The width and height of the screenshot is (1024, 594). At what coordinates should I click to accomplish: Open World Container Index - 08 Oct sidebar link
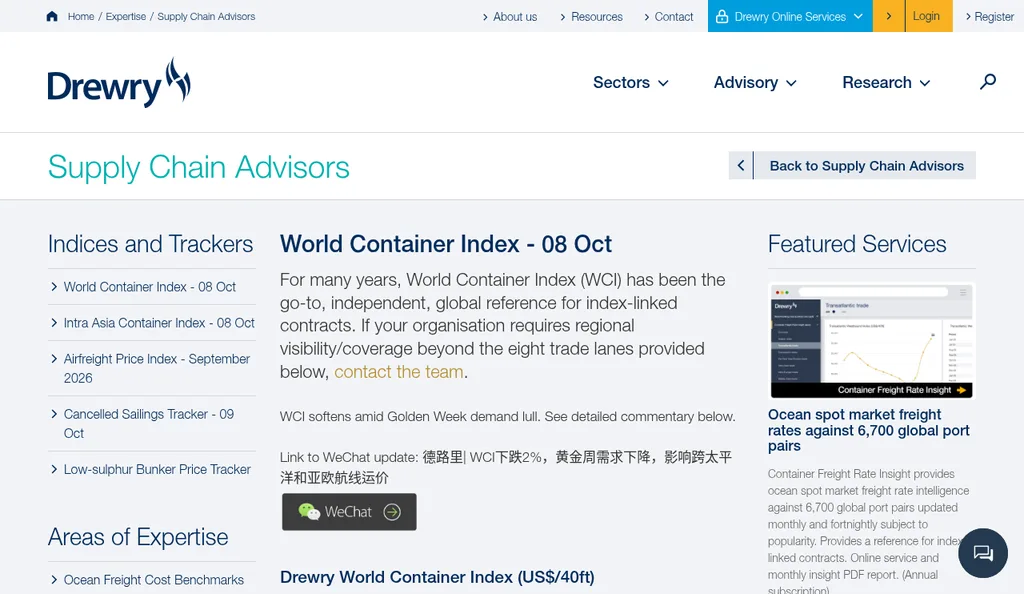(x=150, y=287)
